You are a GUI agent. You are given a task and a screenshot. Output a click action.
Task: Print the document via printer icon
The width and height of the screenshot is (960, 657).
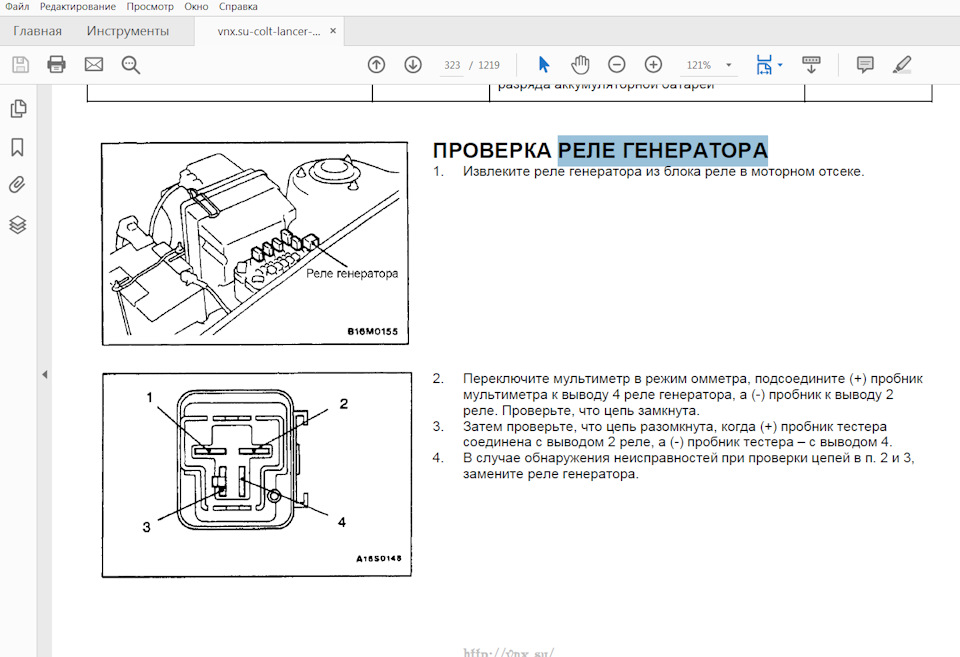56,64
